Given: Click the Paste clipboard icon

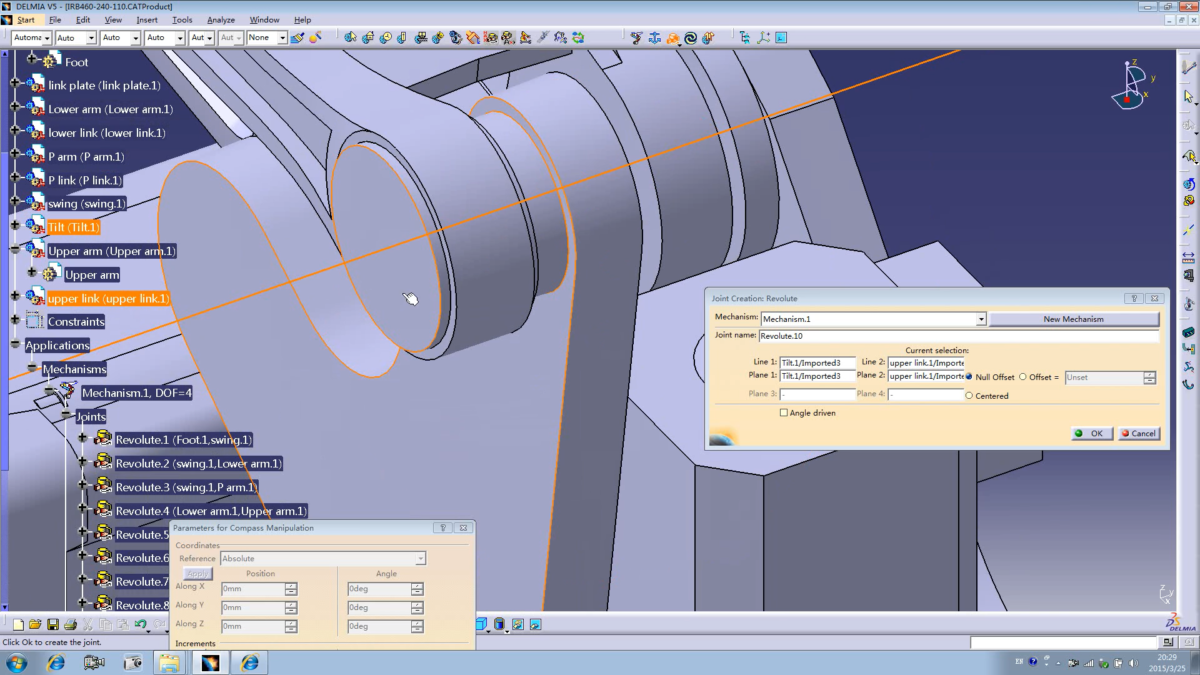Looking at the screenshot, I should 122,625.
